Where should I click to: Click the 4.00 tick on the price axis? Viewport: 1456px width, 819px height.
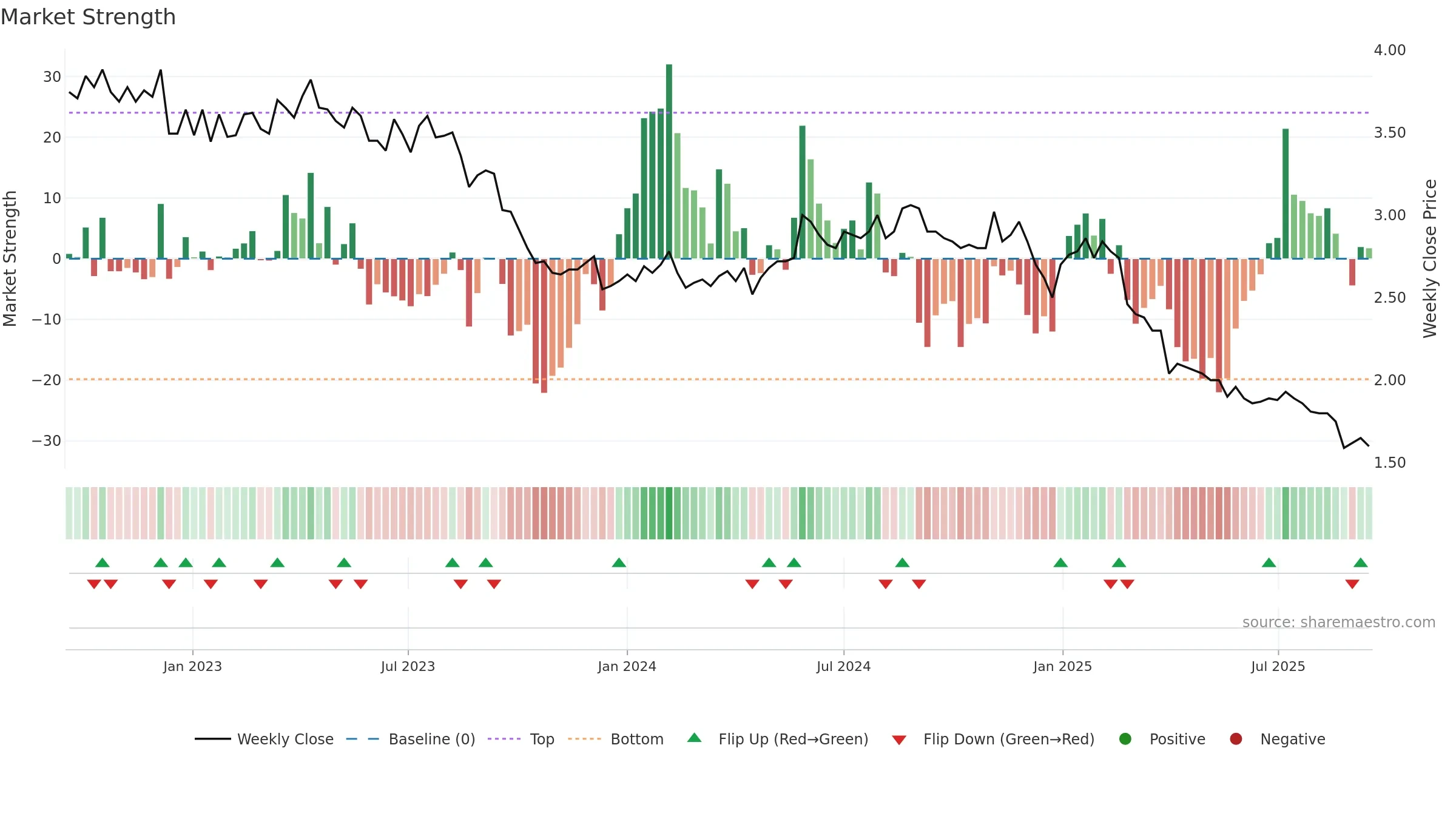[1390, 50]
